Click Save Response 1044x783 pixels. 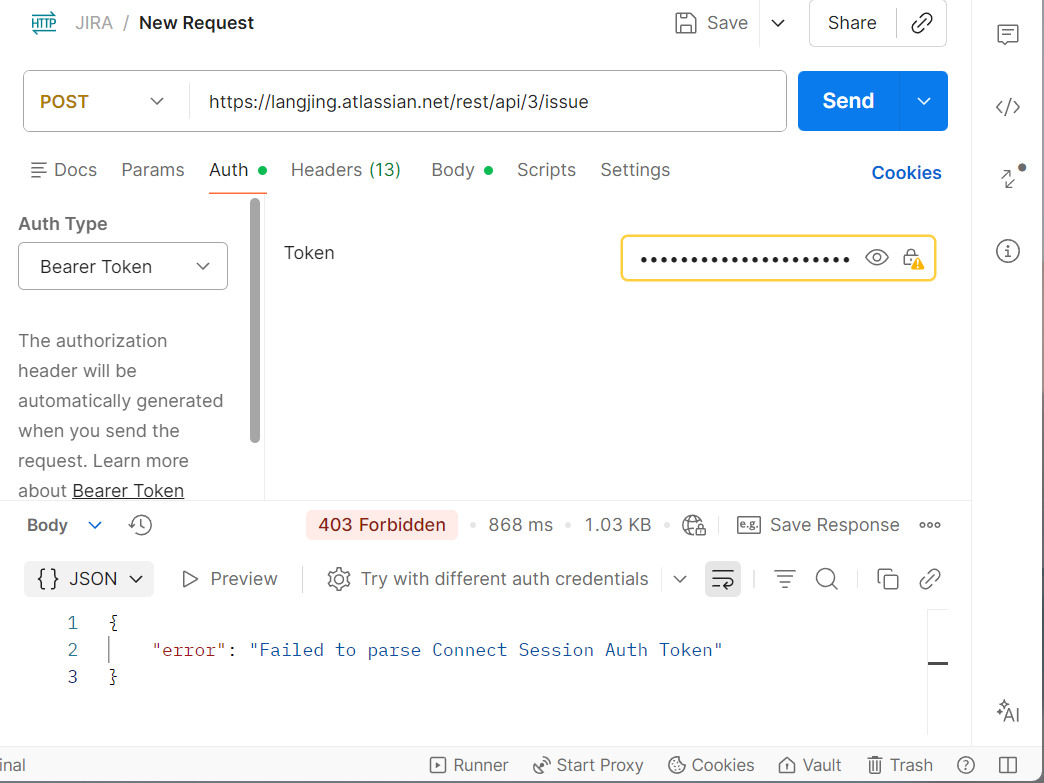818,525
